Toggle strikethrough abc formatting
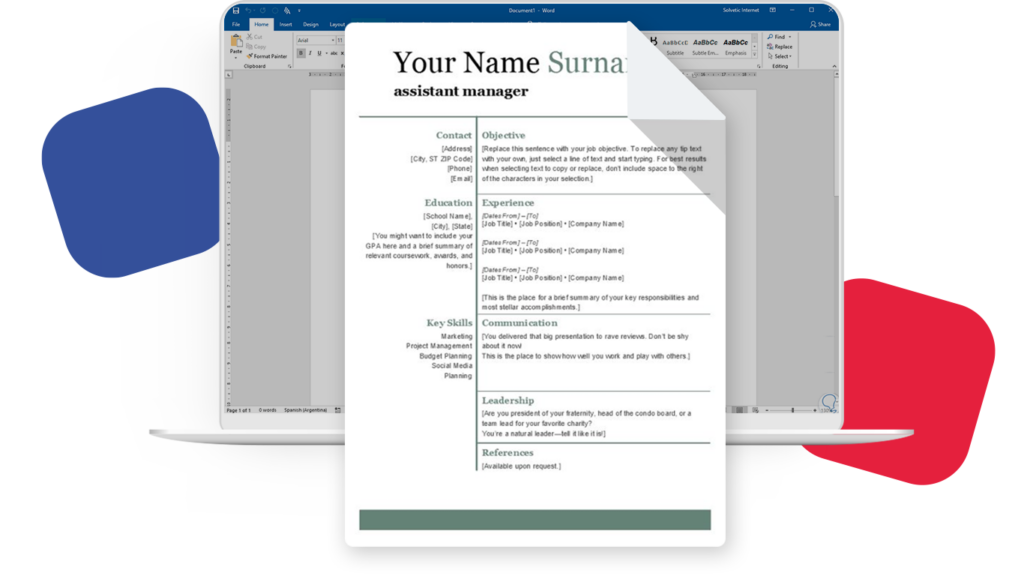 click(334, 54)
